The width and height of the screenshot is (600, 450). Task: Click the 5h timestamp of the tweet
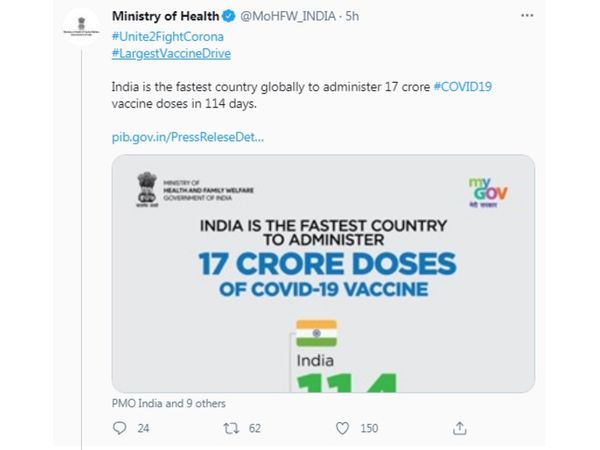tap(352, 16)
